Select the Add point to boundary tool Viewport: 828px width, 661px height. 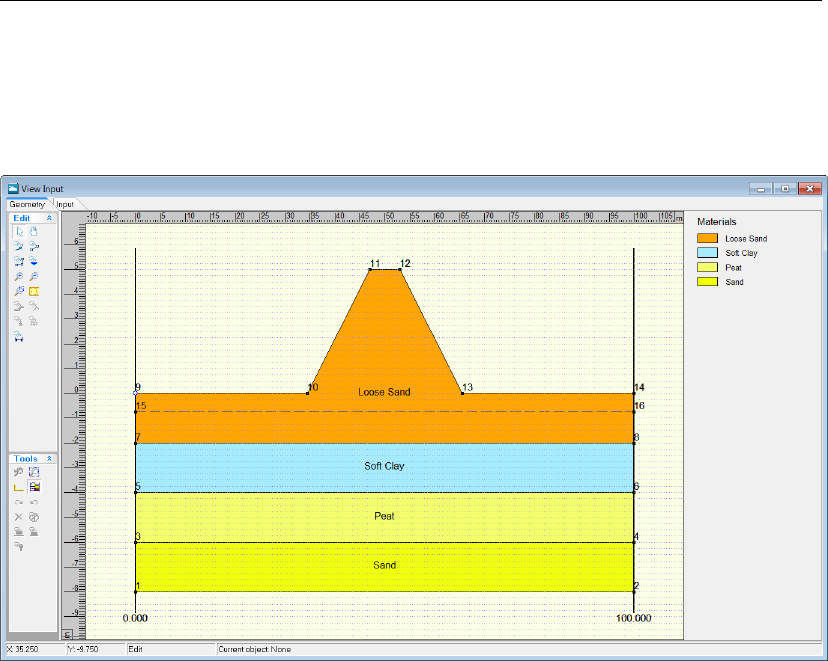click(19, 247)
